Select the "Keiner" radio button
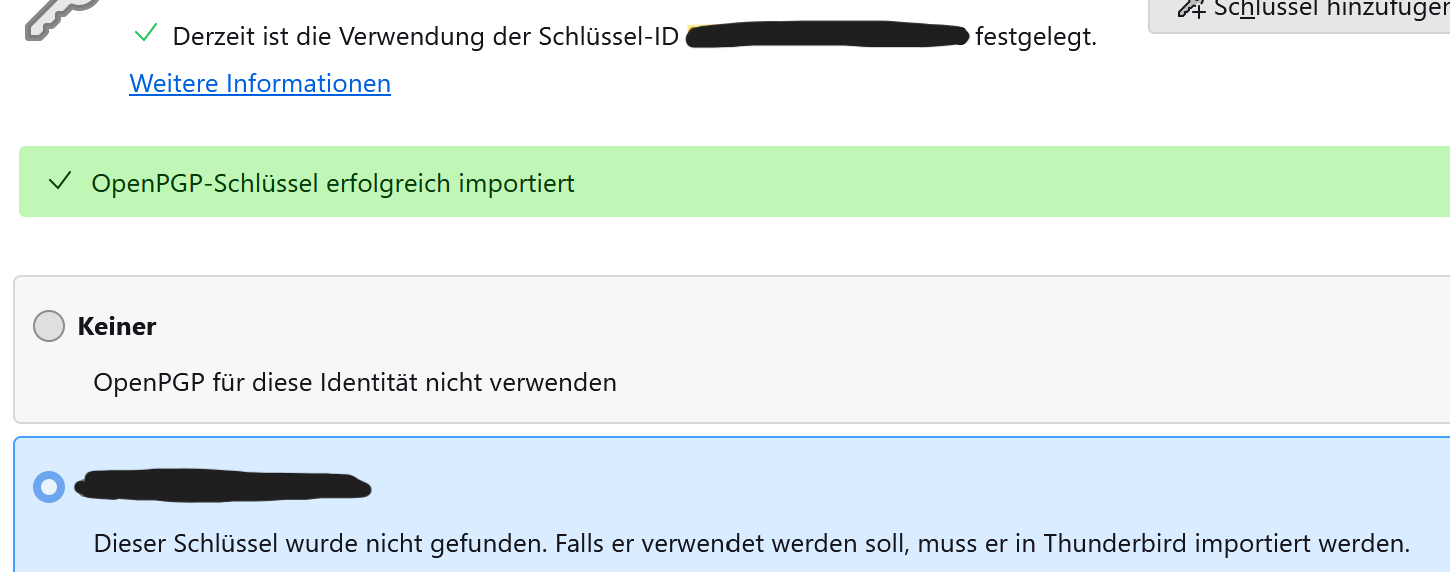 (x=49, y=326)
